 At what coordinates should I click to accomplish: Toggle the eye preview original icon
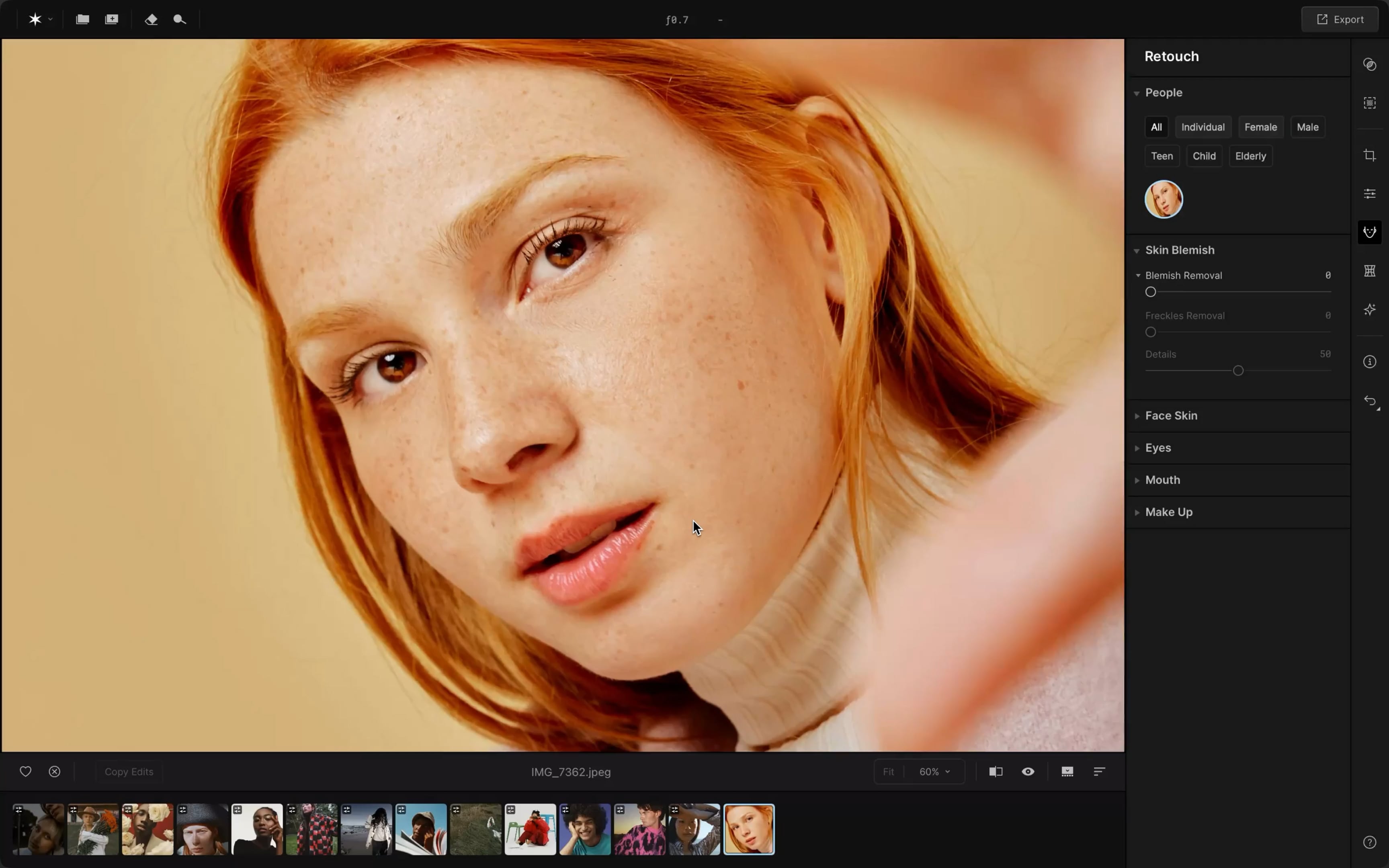(x=1028, y=772)
